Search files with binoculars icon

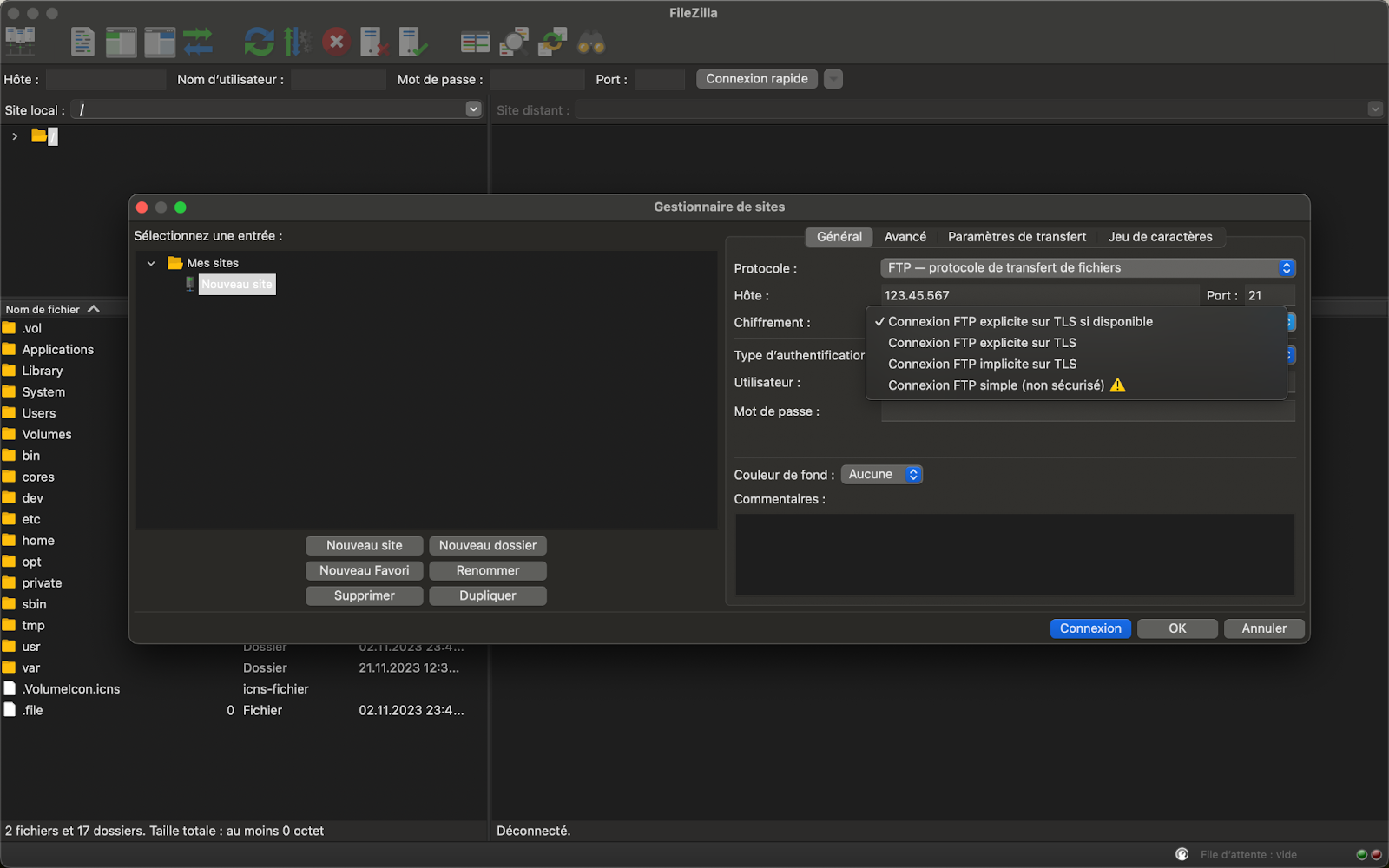(591, 42)
